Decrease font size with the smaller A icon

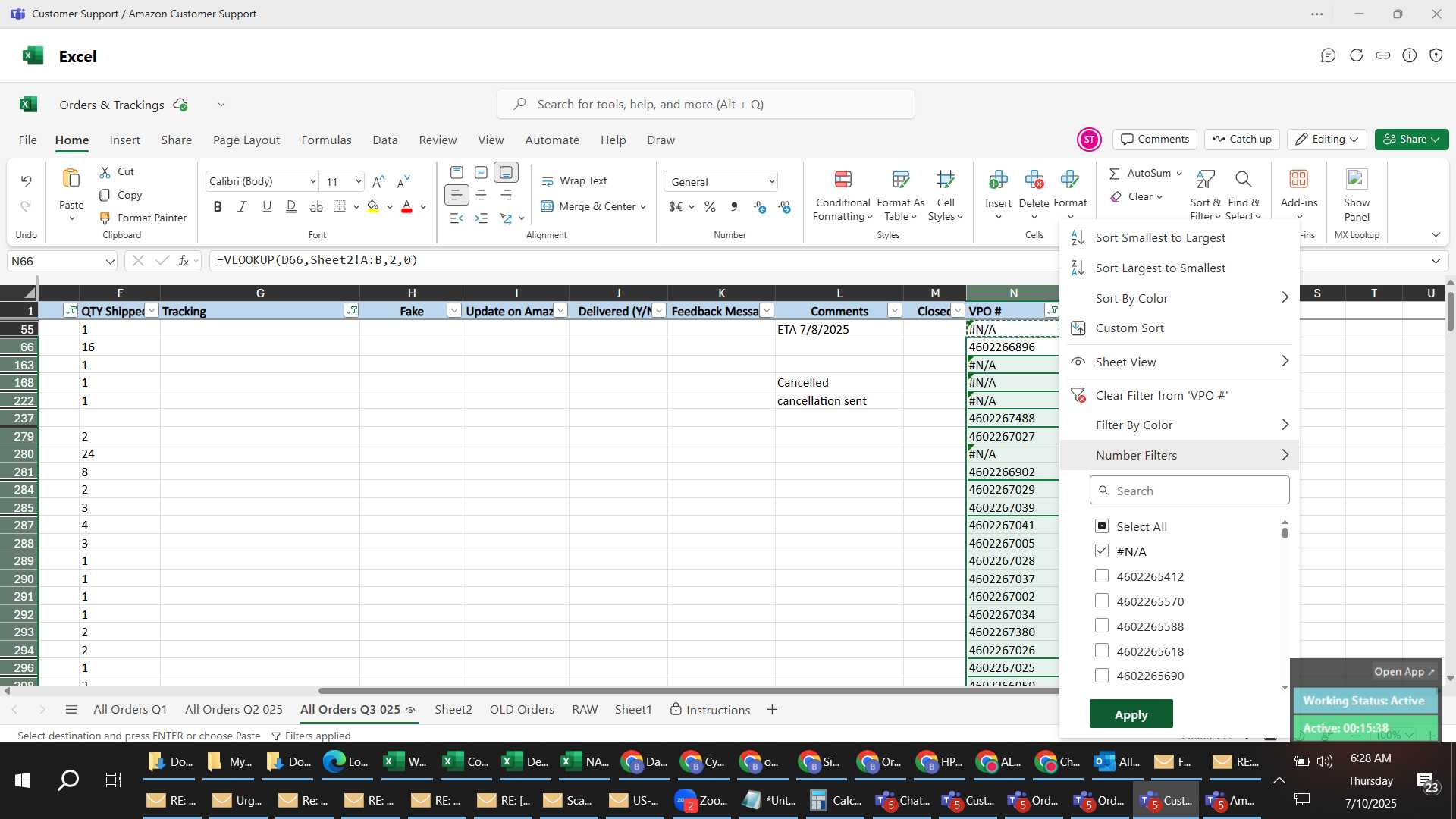[403, 181]
